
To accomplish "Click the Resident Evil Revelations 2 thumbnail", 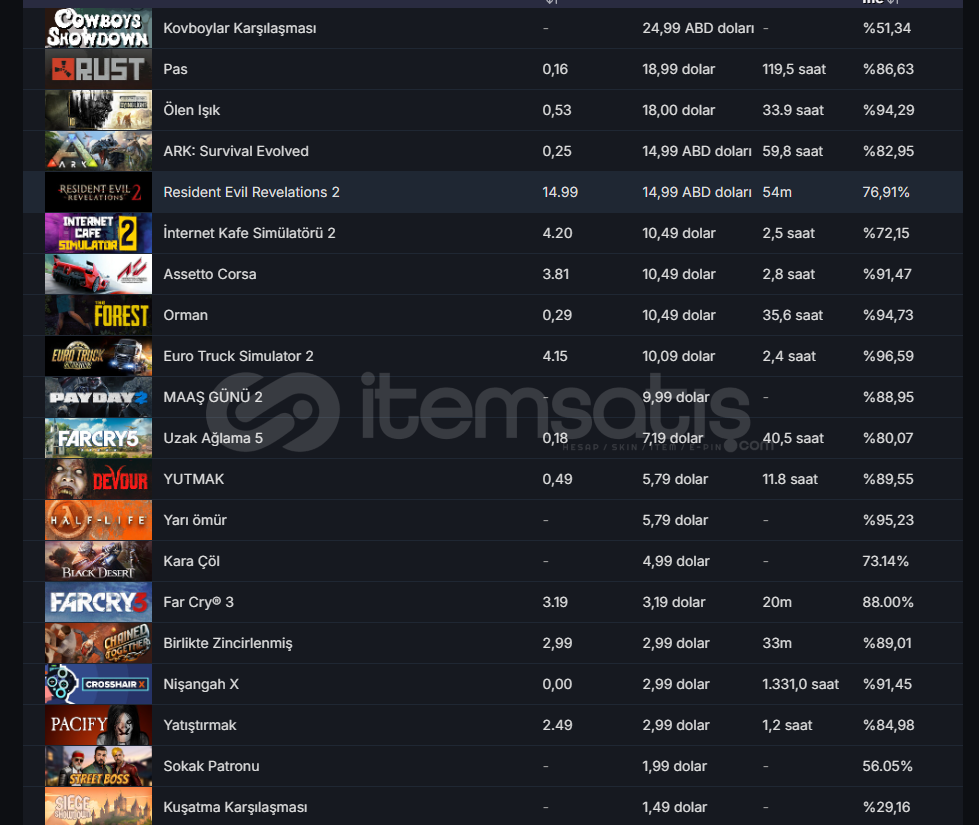I will click(x=98, y=192).
